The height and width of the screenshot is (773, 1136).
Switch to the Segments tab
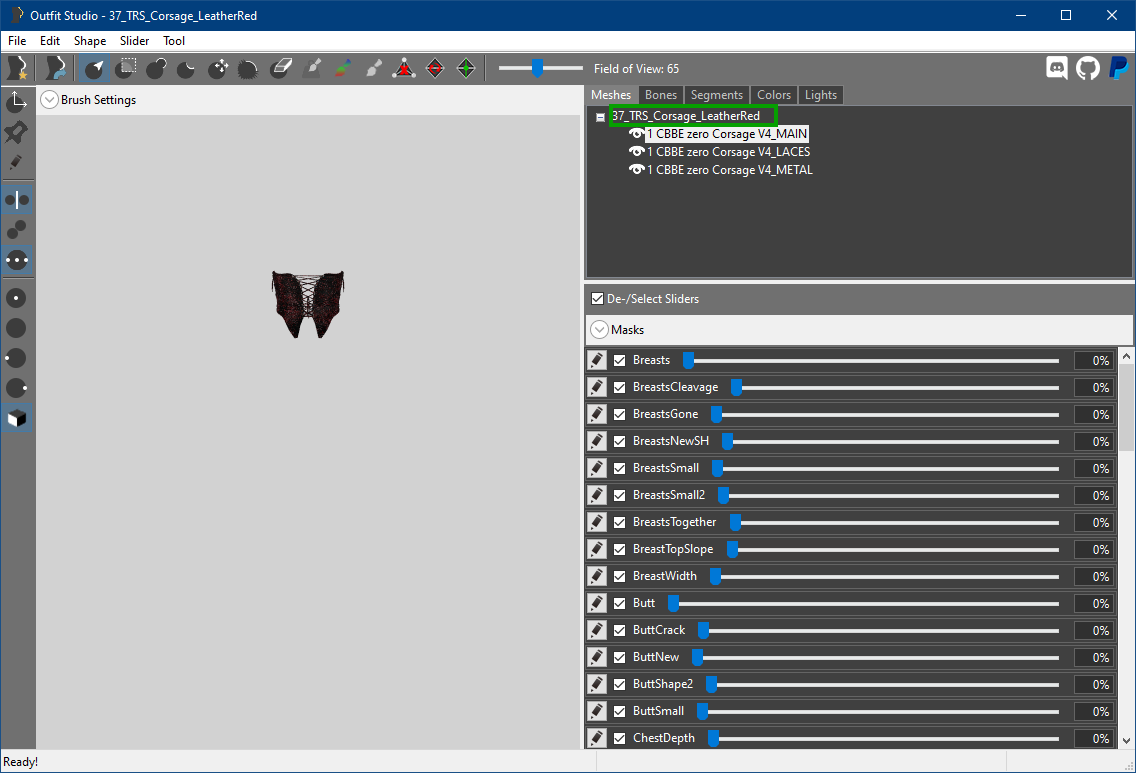coord(717,95)
